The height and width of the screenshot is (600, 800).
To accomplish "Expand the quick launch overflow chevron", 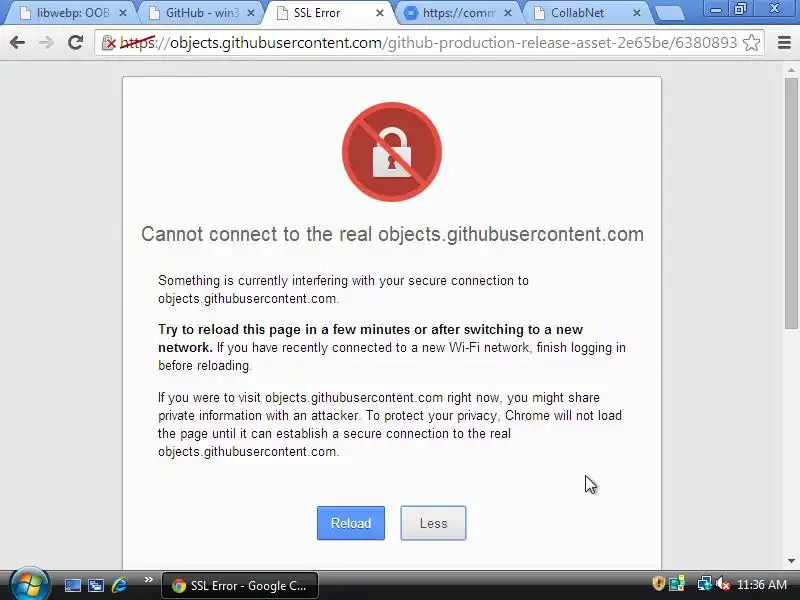I will pyautogui.click(x=148, y=580).
